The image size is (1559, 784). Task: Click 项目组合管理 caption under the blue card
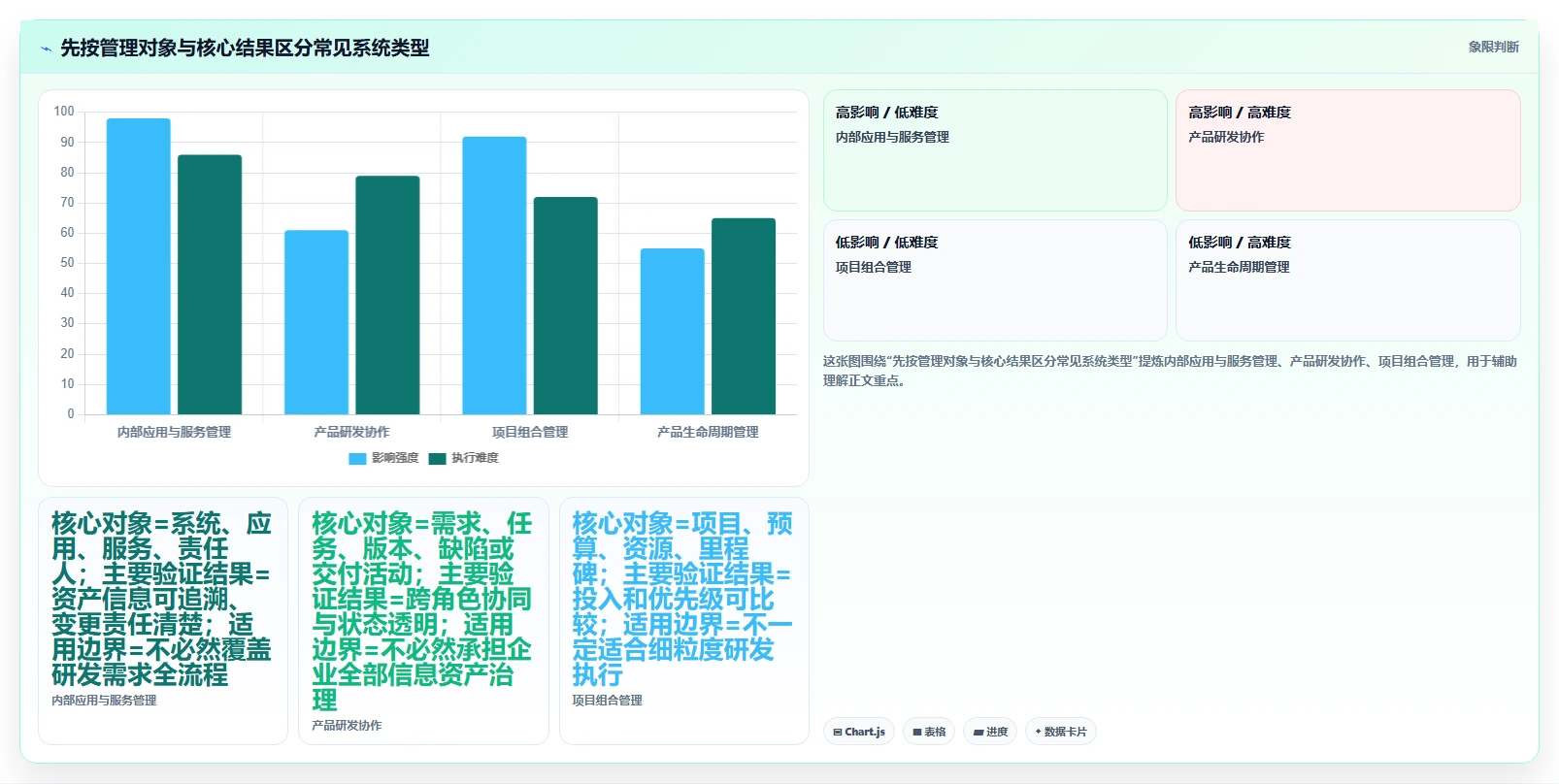607,701
